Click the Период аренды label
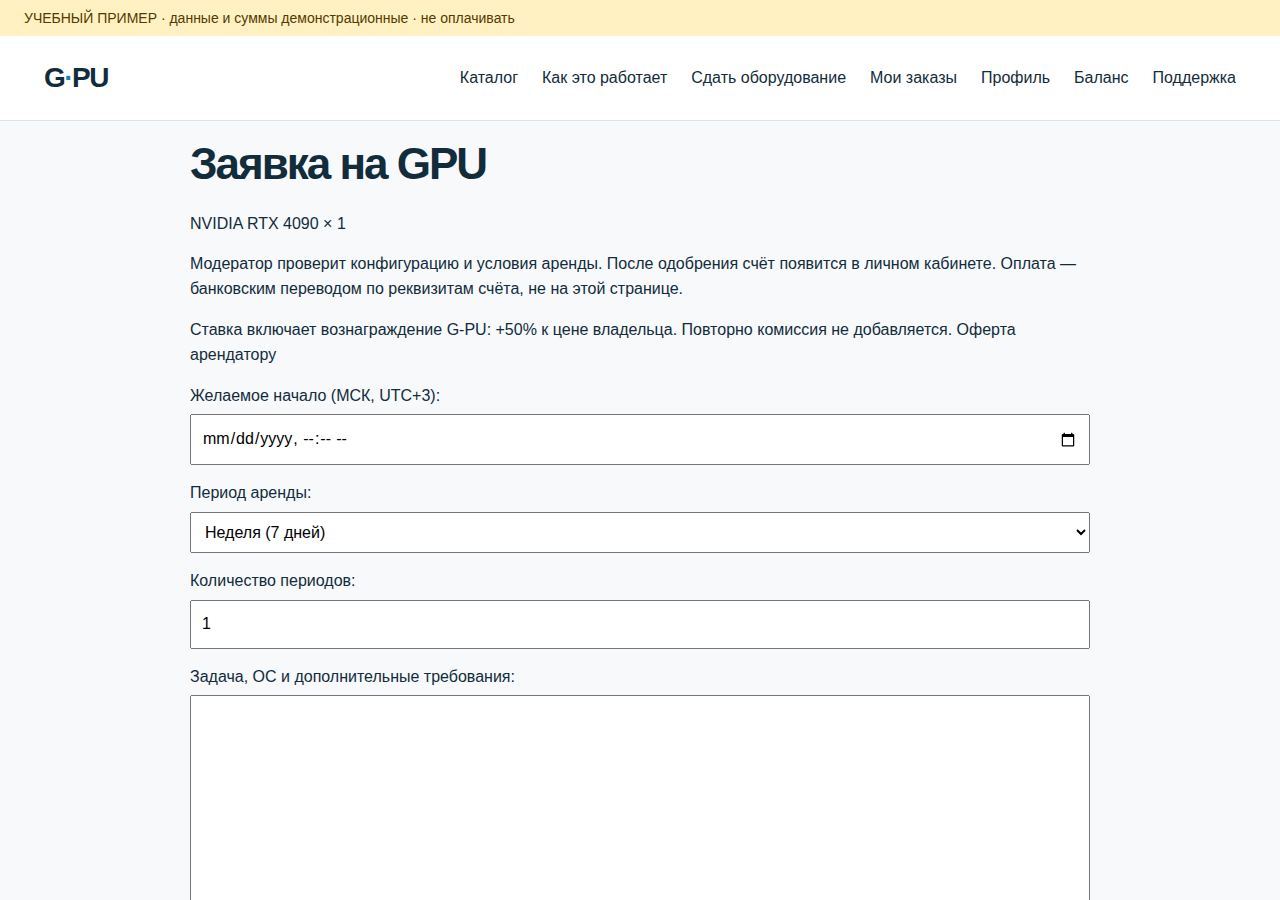This screenshot has width=1280, height=900. coord(250,493)
